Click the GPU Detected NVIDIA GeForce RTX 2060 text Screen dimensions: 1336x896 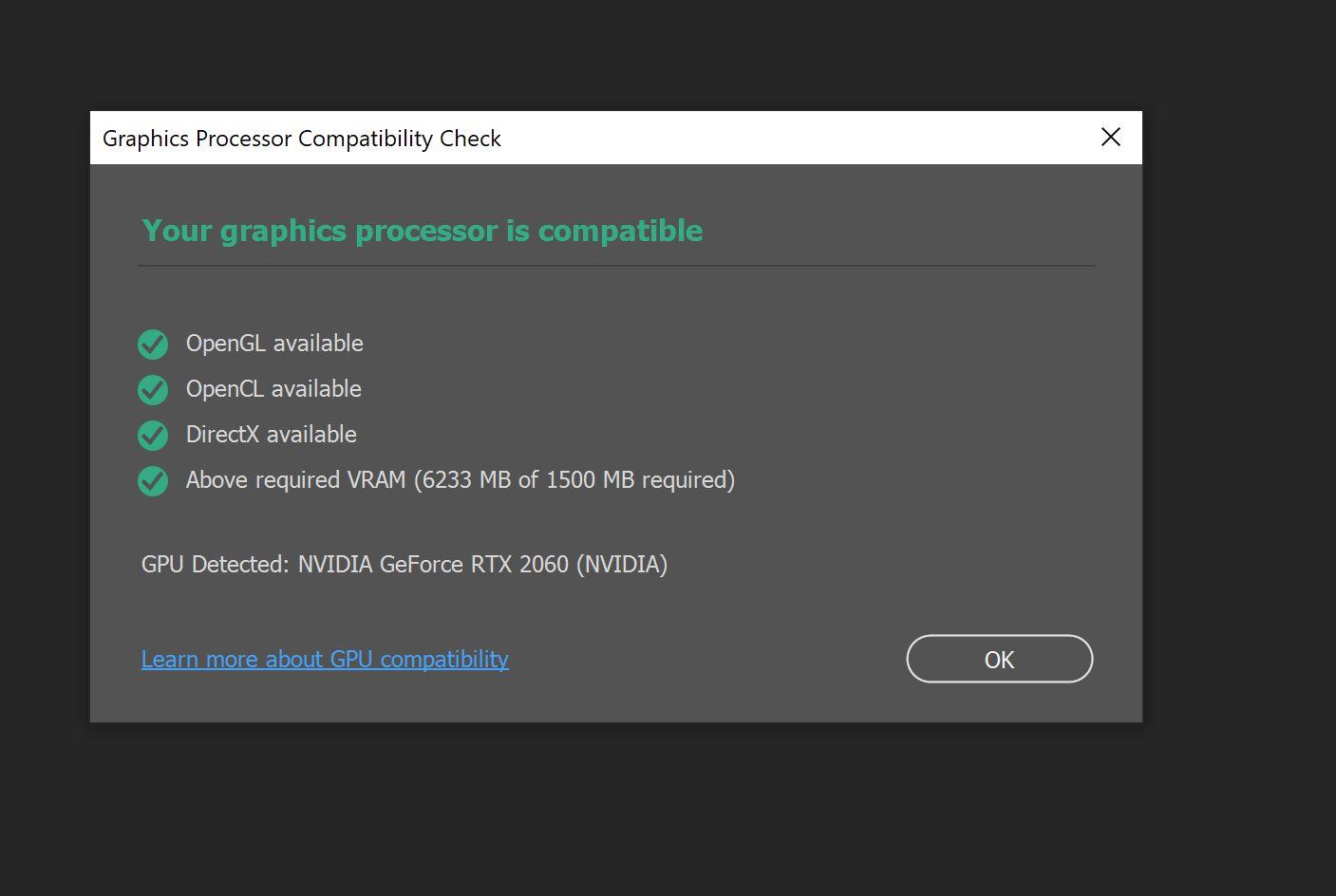coord(405,565)
